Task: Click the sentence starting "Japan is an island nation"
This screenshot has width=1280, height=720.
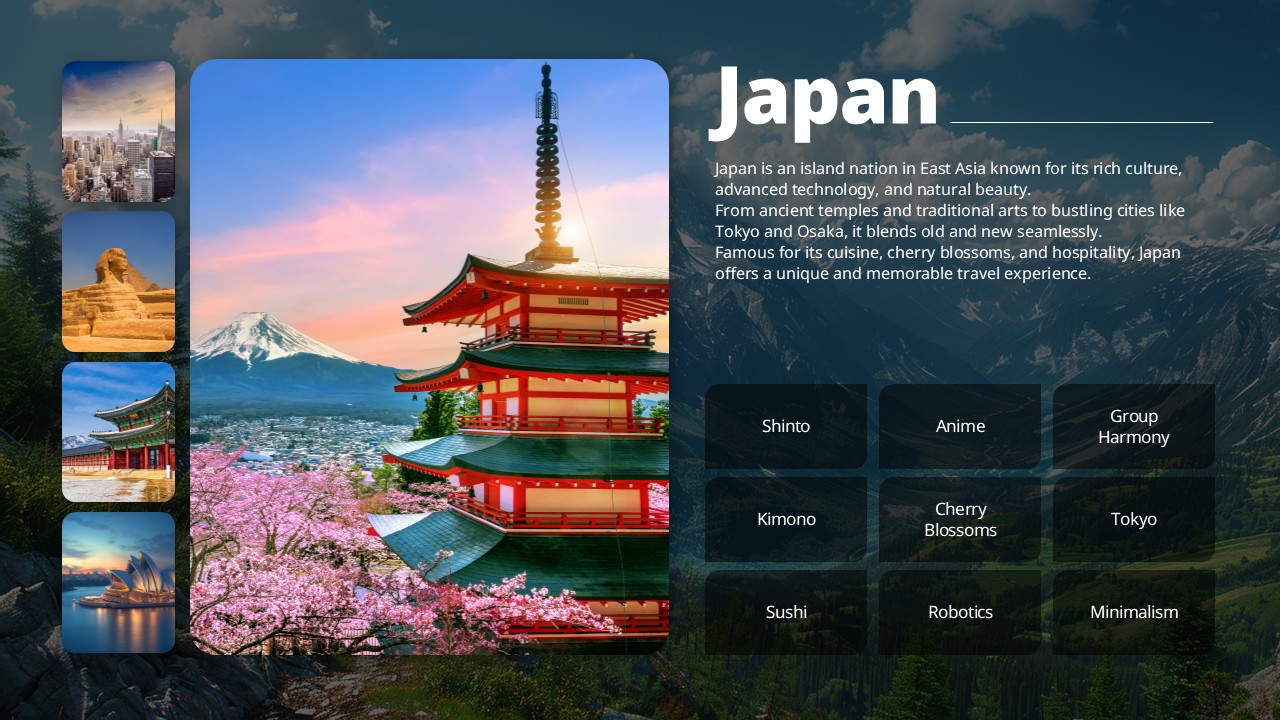Action: coord(947,178)
